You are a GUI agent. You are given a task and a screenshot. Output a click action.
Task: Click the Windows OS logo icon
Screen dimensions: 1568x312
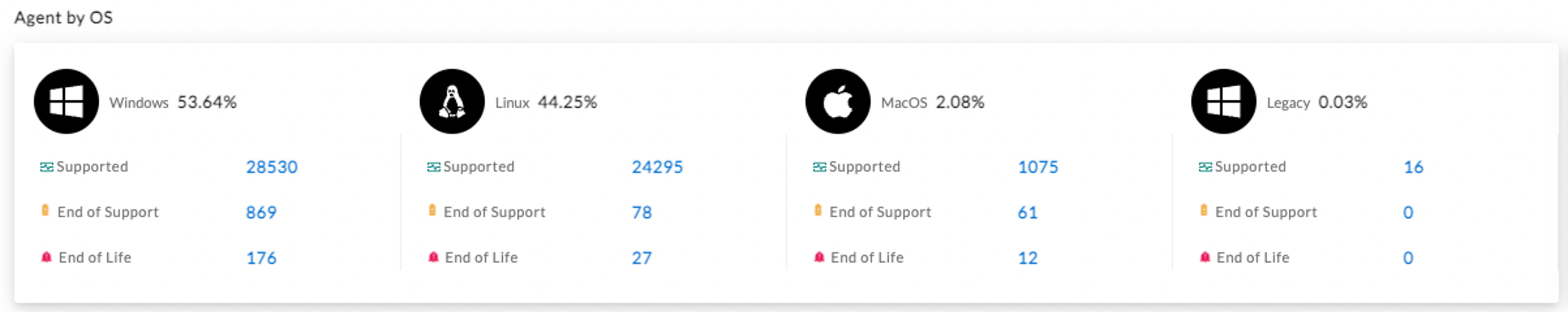pyautogui.click(x=66, y=102)
